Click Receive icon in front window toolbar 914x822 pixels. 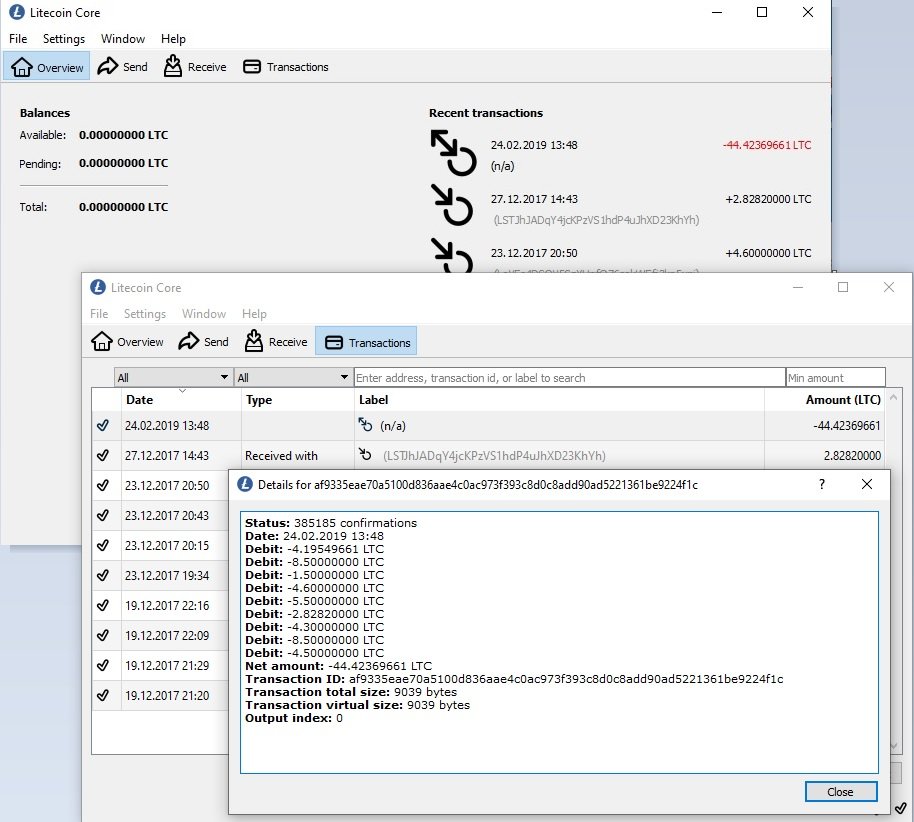[254, 341]
